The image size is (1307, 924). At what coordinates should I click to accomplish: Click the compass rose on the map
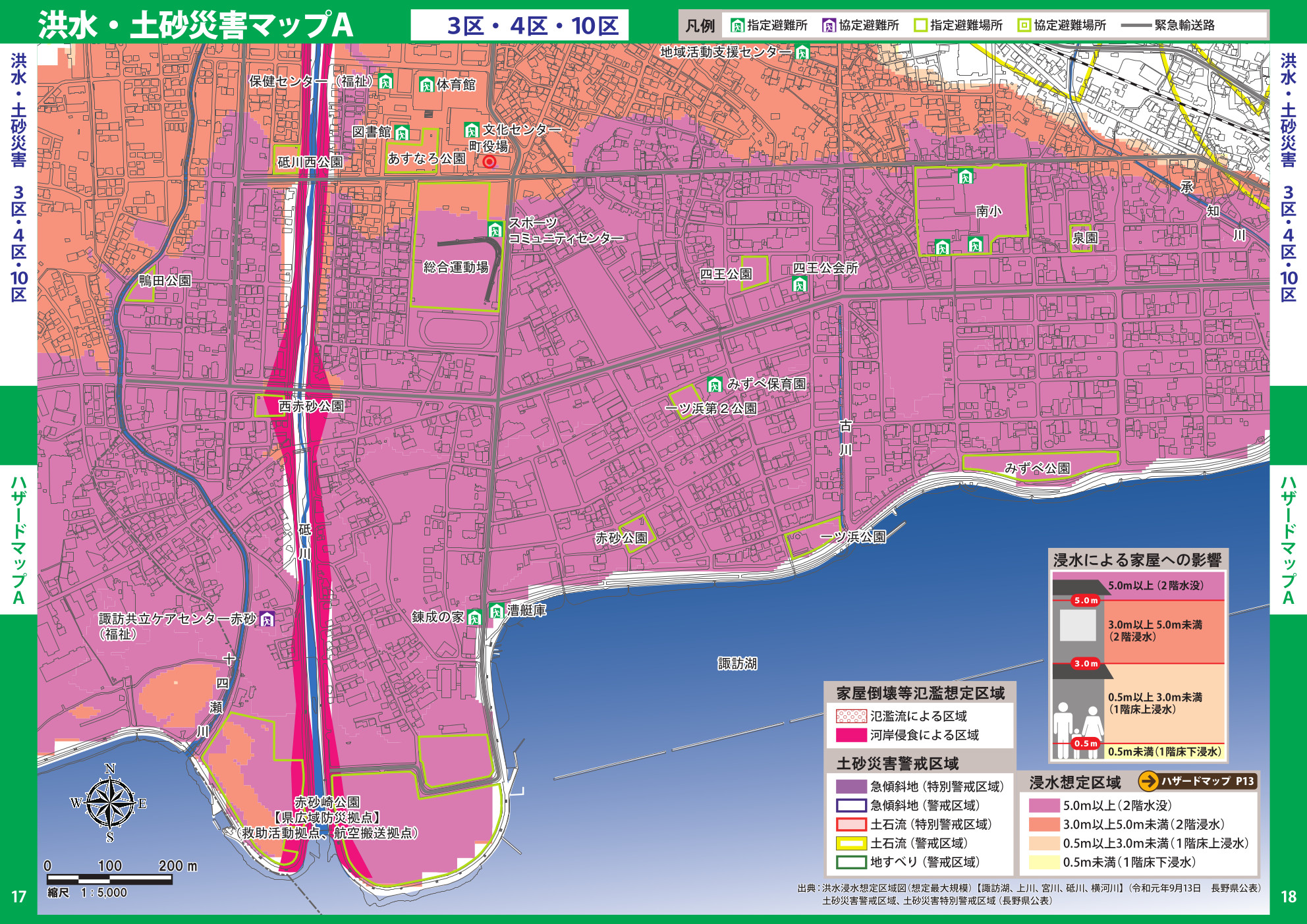click(x=109, y=803)
